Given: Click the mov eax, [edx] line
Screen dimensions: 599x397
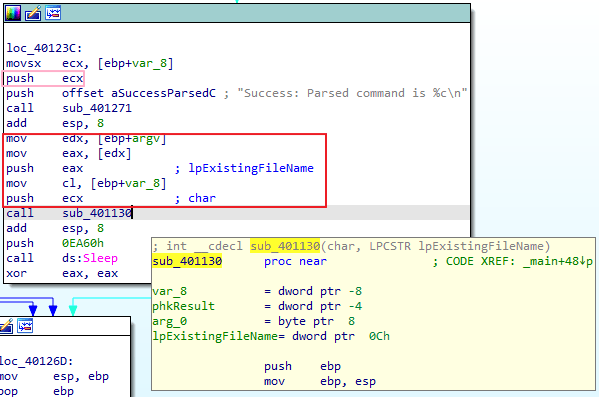Looking at the screenshot, I should [69, 153].
